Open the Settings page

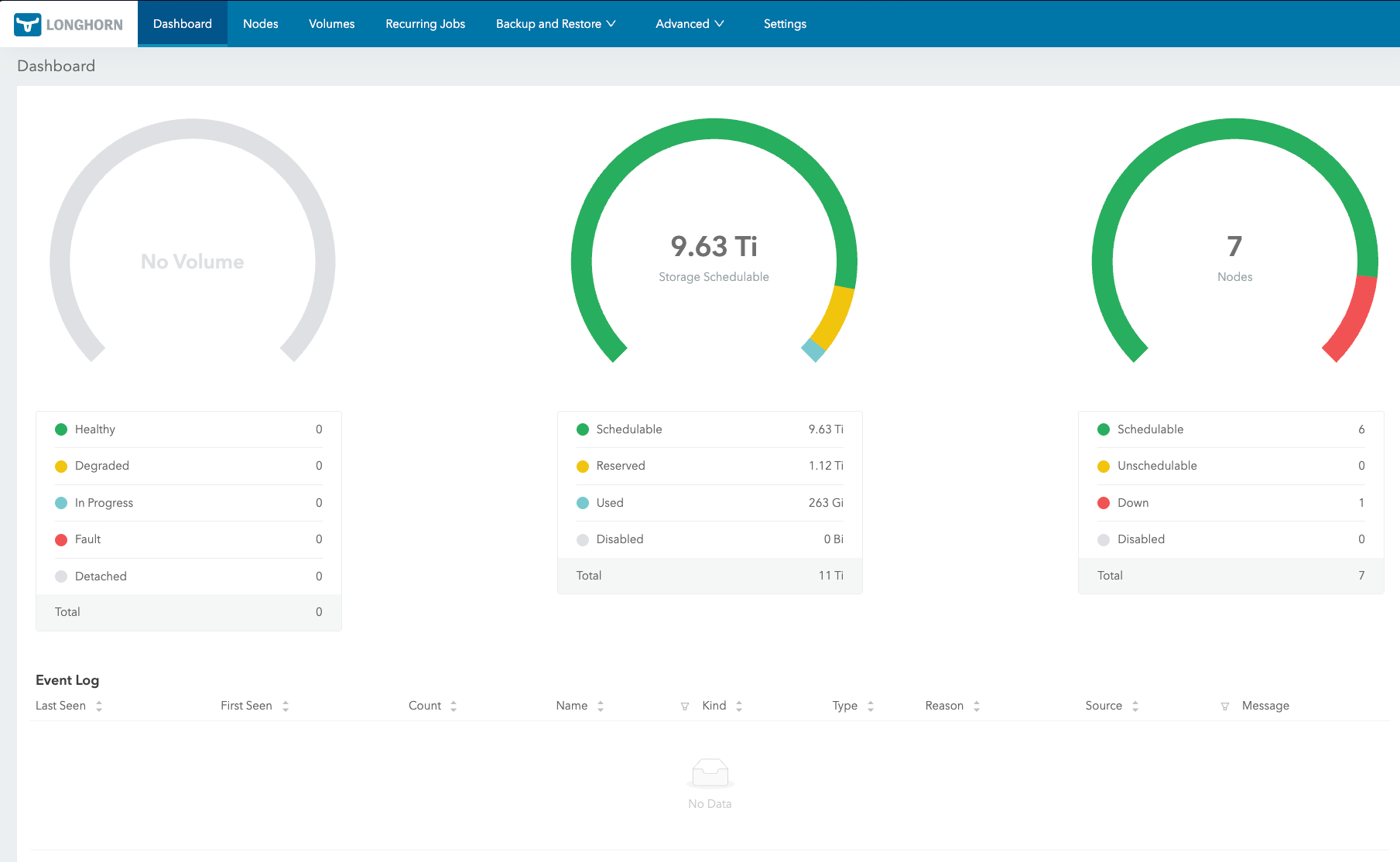785,23
